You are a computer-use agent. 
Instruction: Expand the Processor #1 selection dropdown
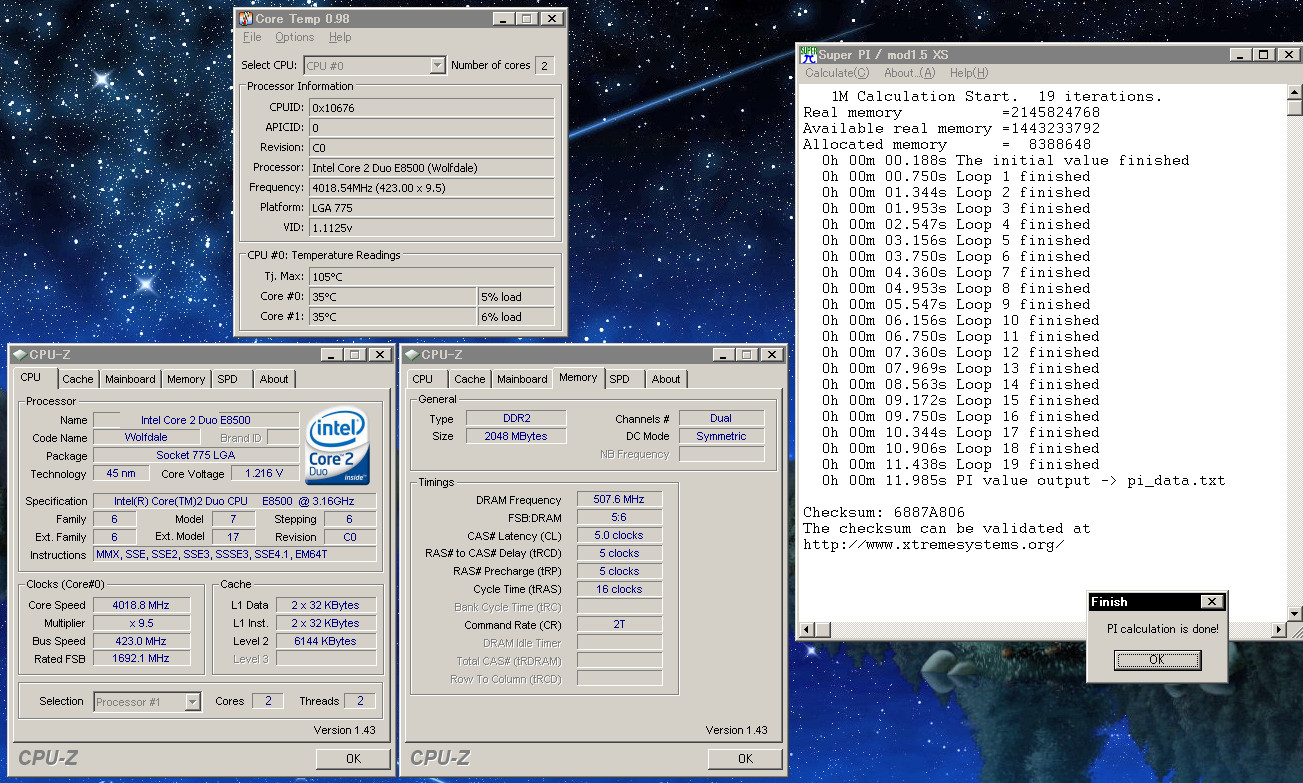pyautogui.click(x=193, y=702)
